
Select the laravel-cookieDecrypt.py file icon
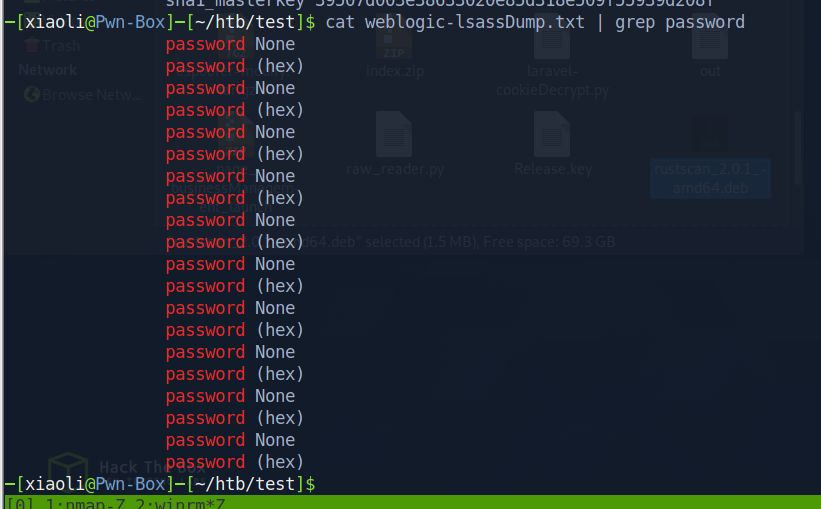click(x=552, y=45)
